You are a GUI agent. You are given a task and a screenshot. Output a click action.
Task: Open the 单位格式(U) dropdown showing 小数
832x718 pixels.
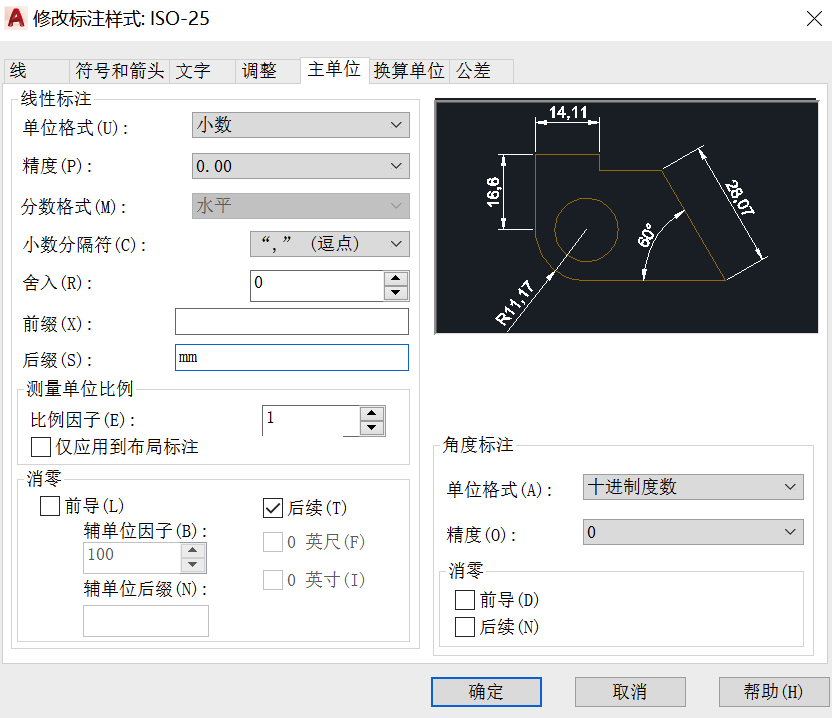point(300,125)
